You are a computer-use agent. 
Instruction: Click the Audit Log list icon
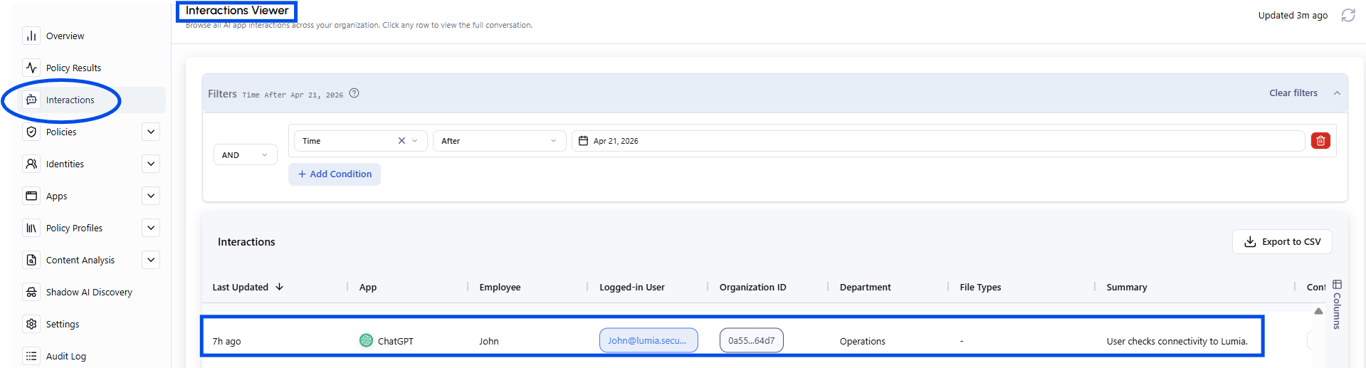coord(31,356)
